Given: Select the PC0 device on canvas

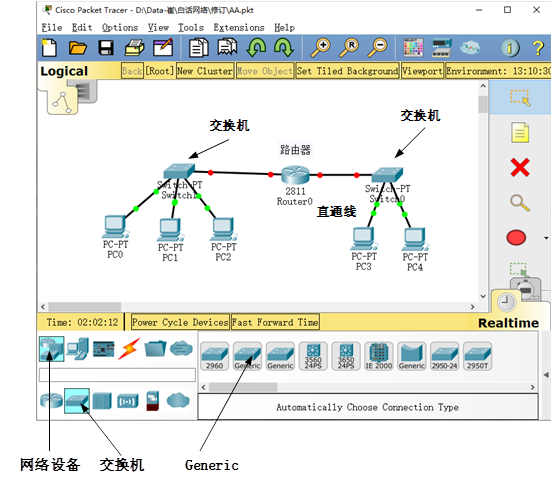Looking at the screenshot, I should [x=115, y=227].
